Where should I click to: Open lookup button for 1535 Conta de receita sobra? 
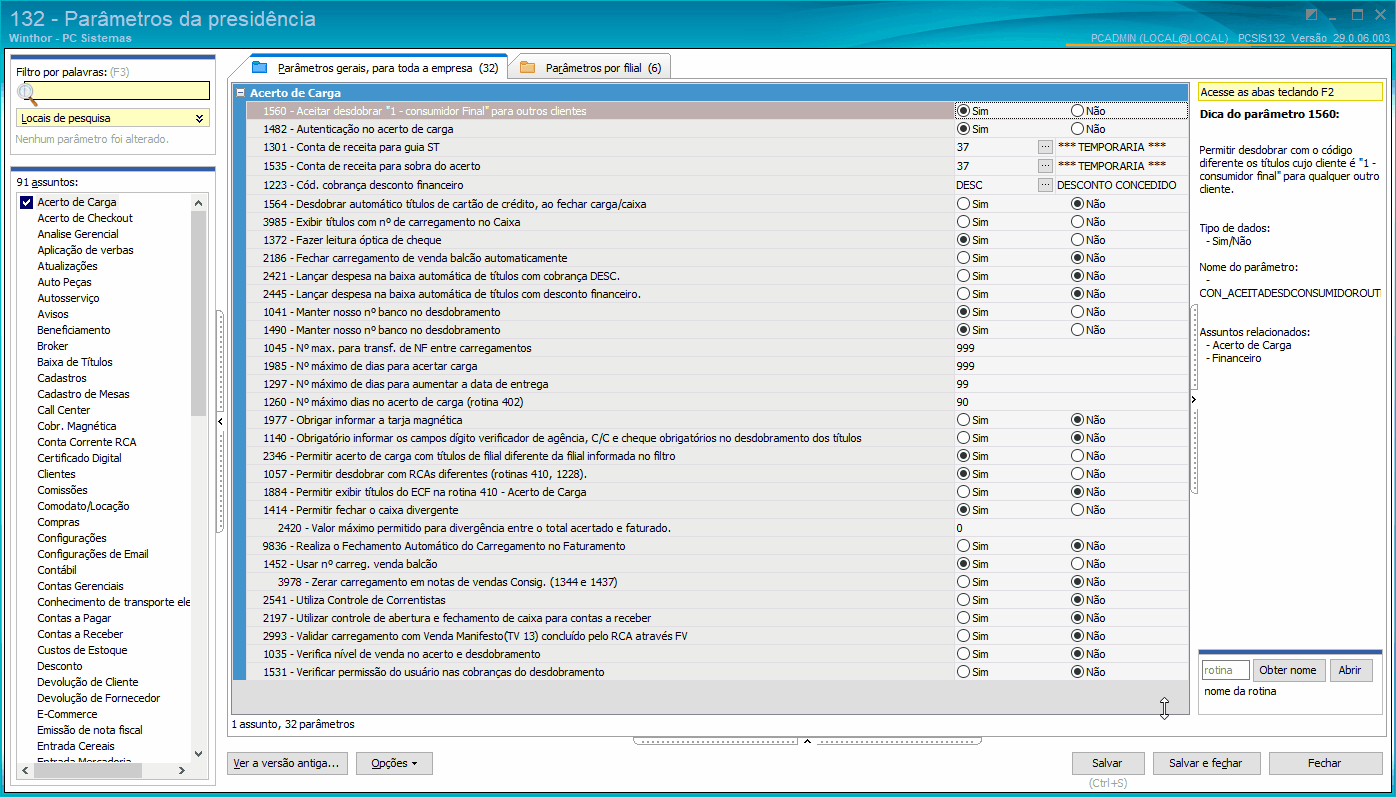[1045, 165]
